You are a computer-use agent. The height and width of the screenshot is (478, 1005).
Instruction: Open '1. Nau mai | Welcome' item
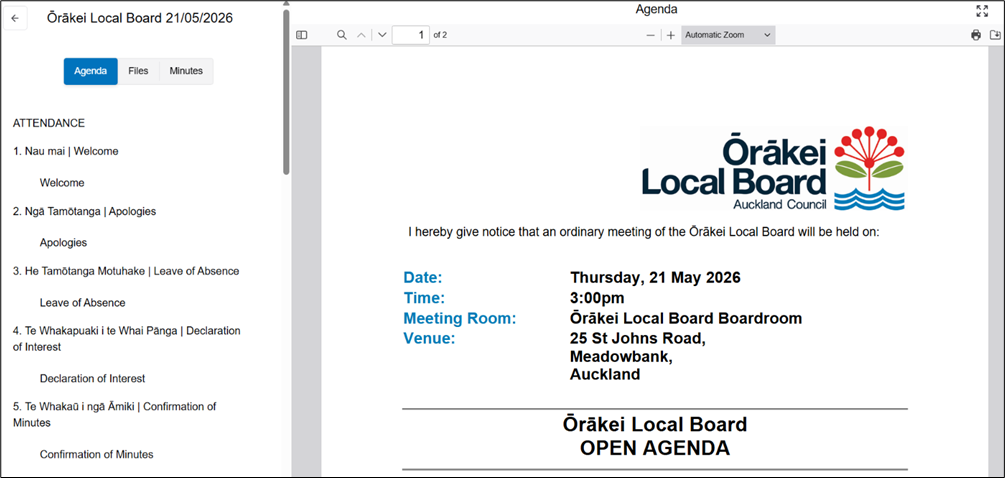click(65, 151)
